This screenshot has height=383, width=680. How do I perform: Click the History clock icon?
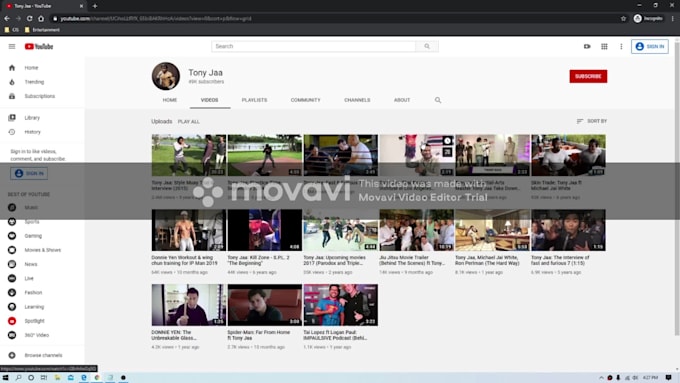pos(12,132)
